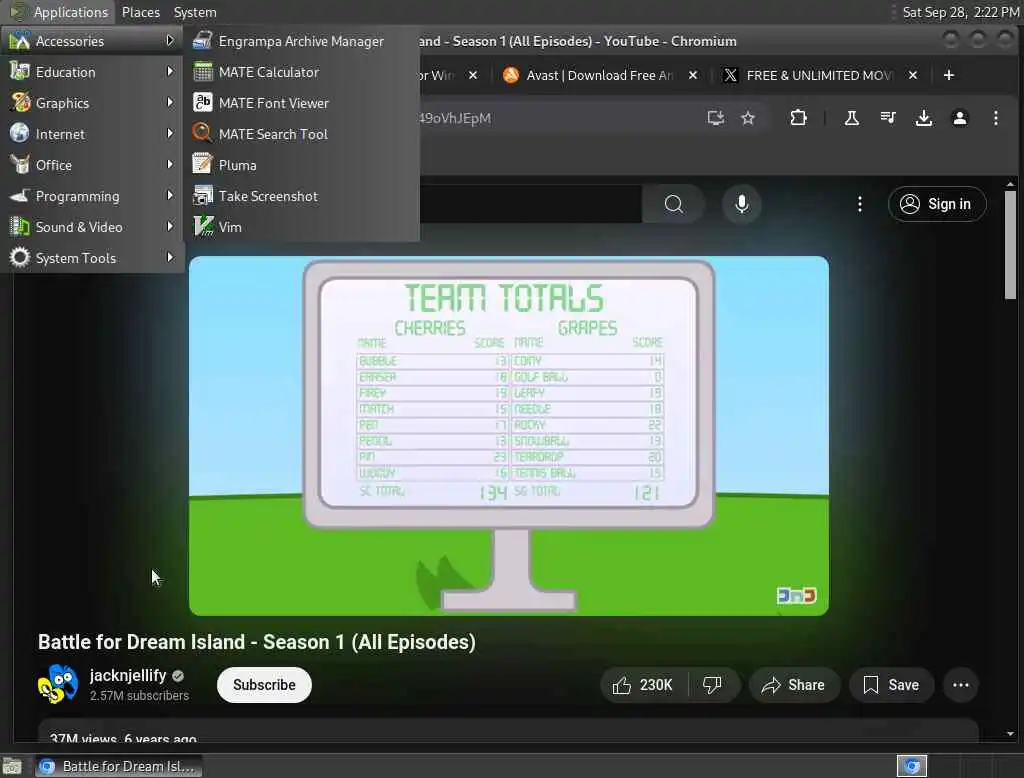Expand Internet submenu

pyautogui.click(x=91, y=134)
